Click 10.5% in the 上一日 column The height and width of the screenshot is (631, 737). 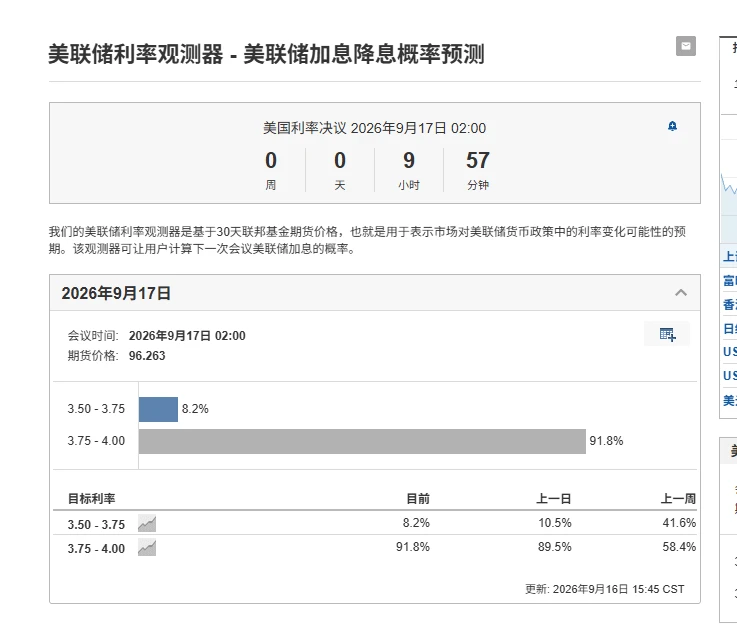(555, 523)
